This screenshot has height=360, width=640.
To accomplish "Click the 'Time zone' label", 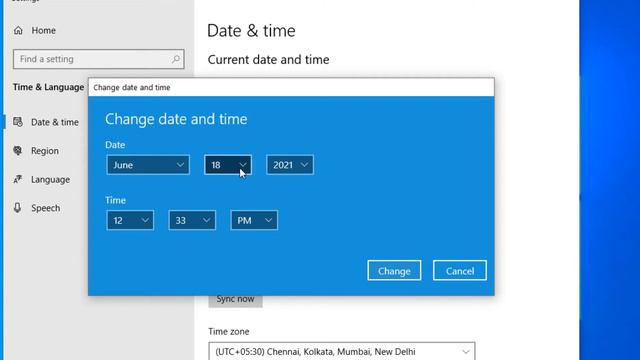I will click(x=229, y=331).
